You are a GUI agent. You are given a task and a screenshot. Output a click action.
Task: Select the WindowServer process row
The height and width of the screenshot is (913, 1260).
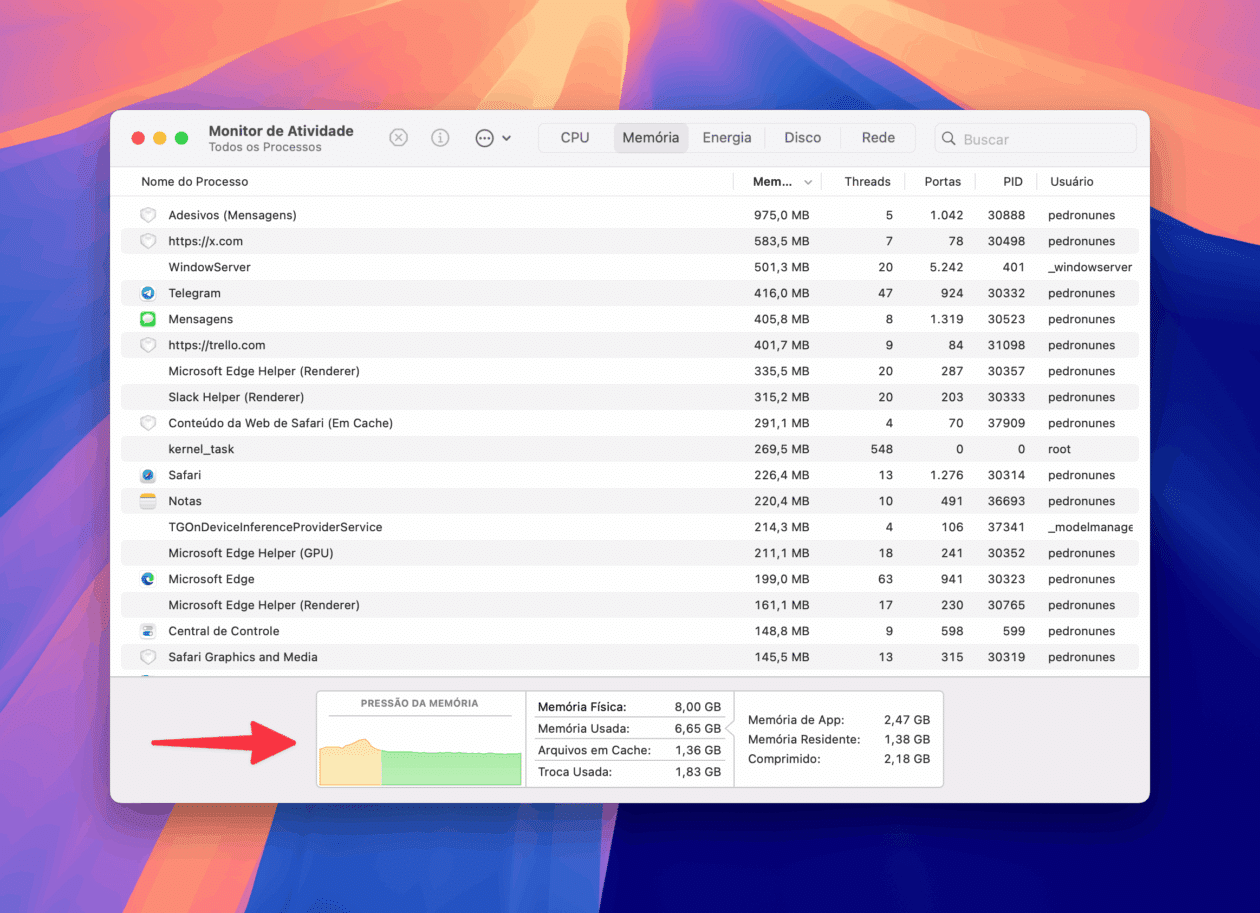[630, 267]
